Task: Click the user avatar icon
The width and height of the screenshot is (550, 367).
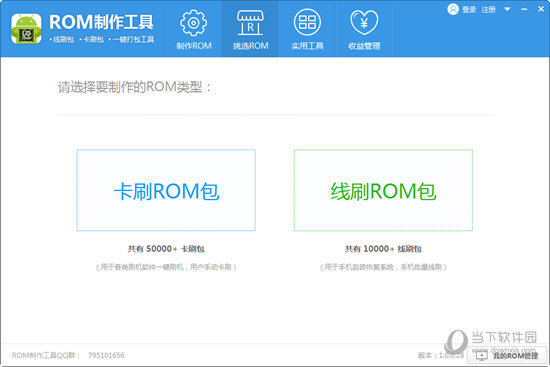Action: (453, 9)
